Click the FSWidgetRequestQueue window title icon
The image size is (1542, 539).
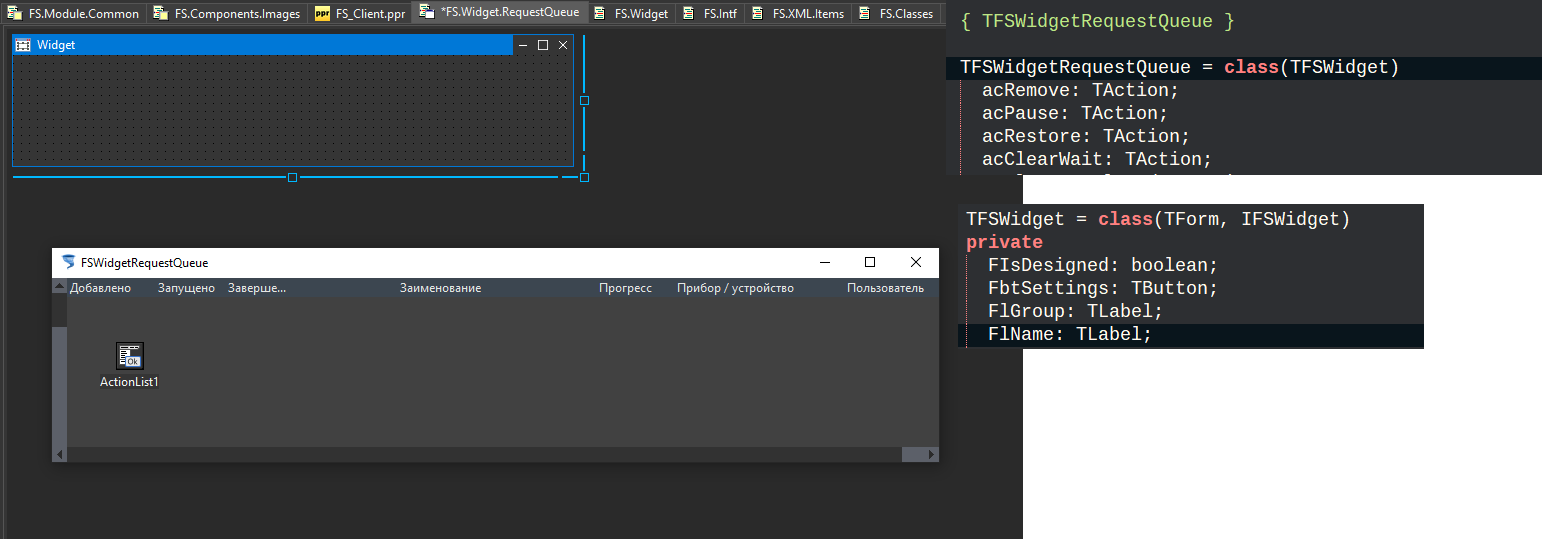(68, 262)
